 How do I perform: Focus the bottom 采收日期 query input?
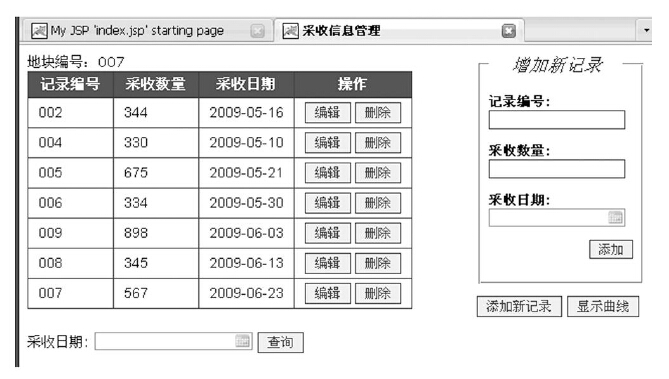click(x=173, y=341)
